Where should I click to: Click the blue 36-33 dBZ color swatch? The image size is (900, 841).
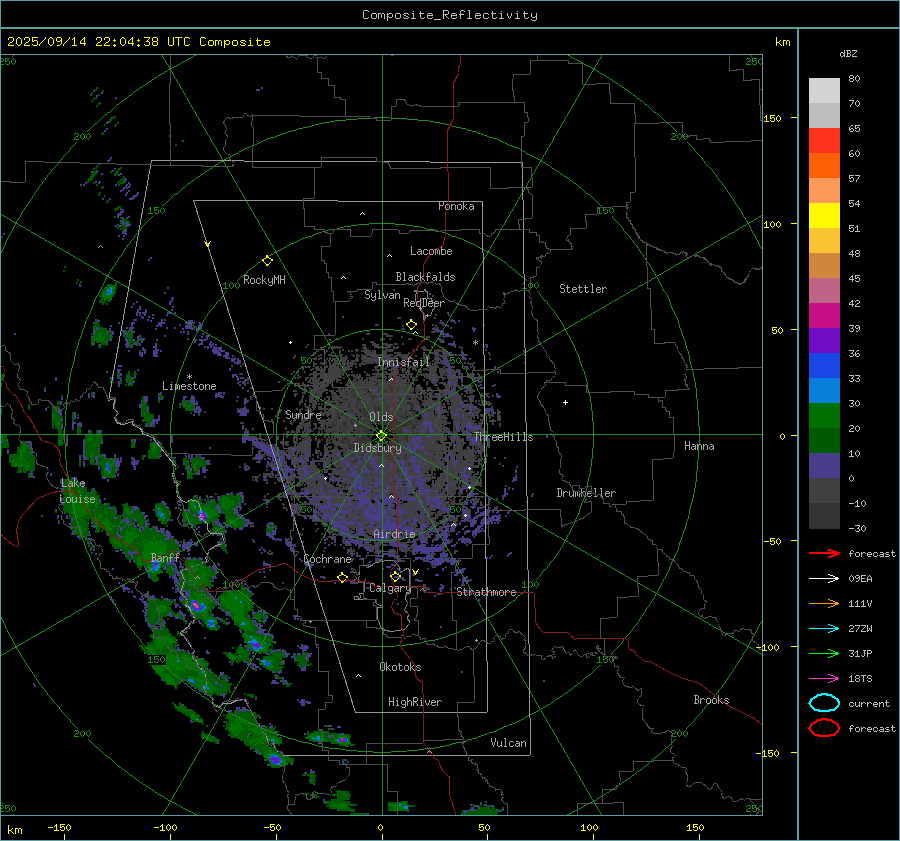(824, 366)
